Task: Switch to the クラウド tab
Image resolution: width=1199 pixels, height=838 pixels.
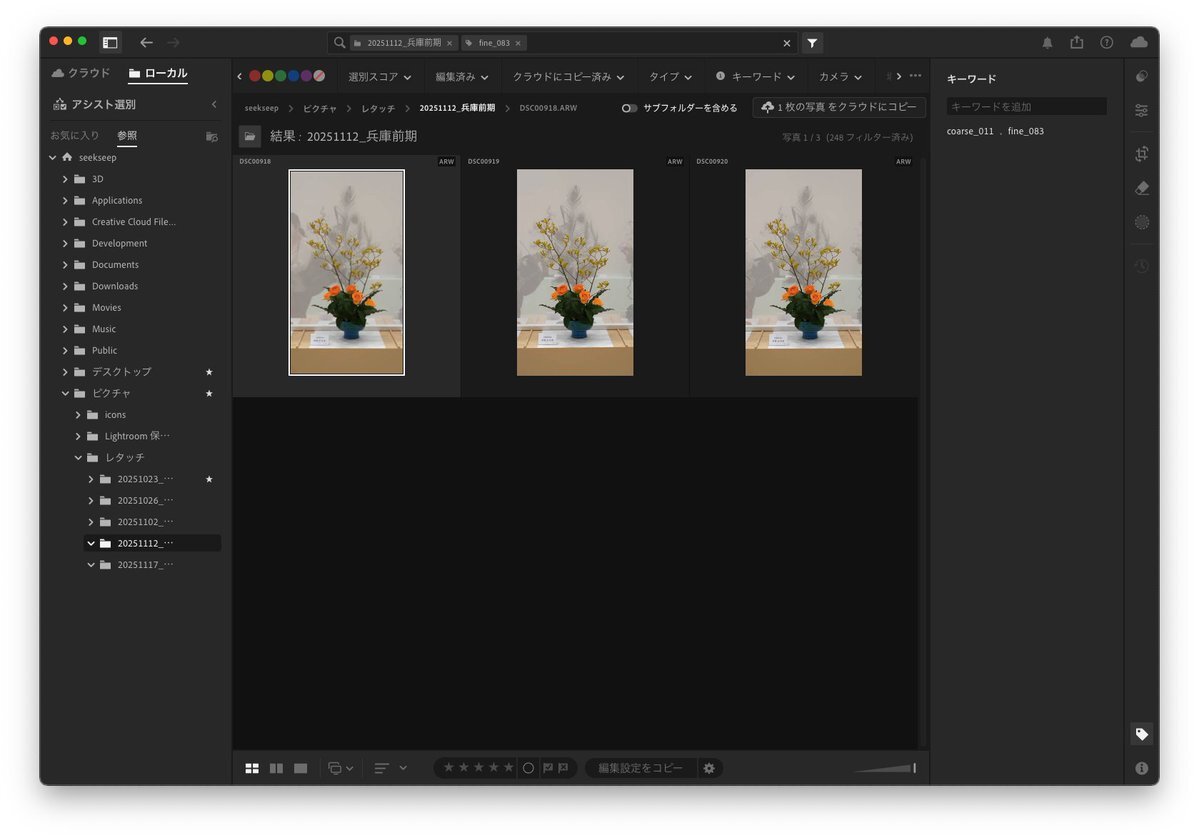Action: point(81,73)
